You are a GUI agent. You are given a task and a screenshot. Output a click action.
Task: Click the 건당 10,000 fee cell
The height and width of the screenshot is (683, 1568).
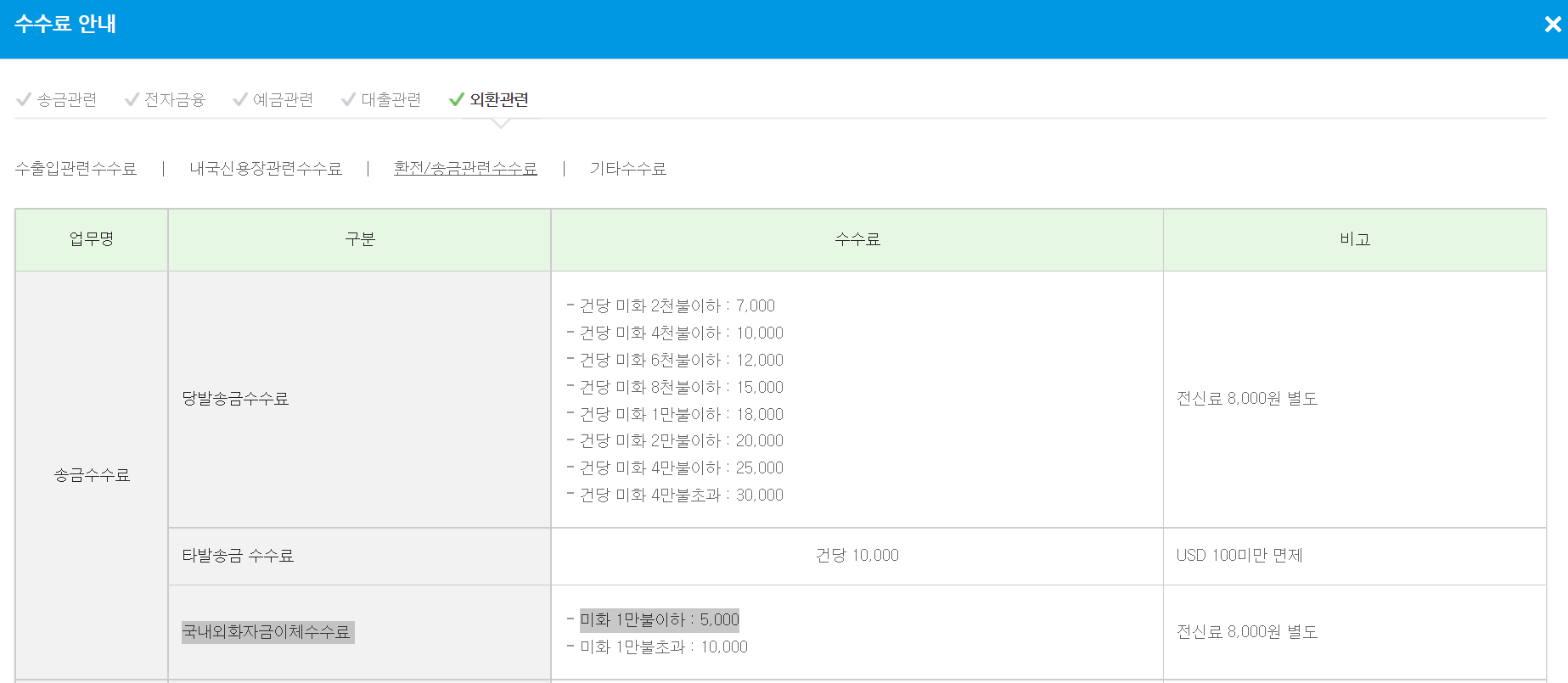857,556
